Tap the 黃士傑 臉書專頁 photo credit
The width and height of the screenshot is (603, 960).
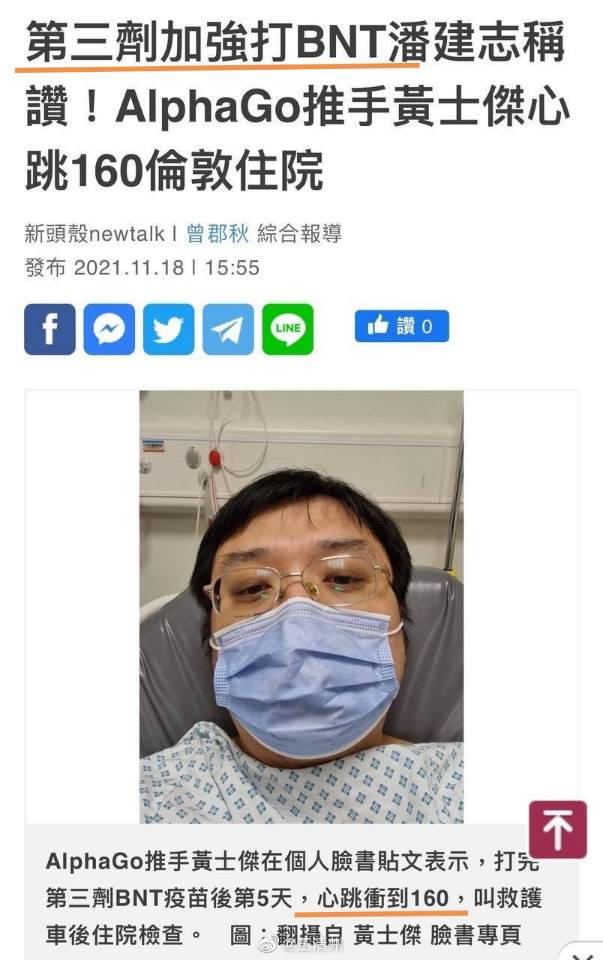437,935
